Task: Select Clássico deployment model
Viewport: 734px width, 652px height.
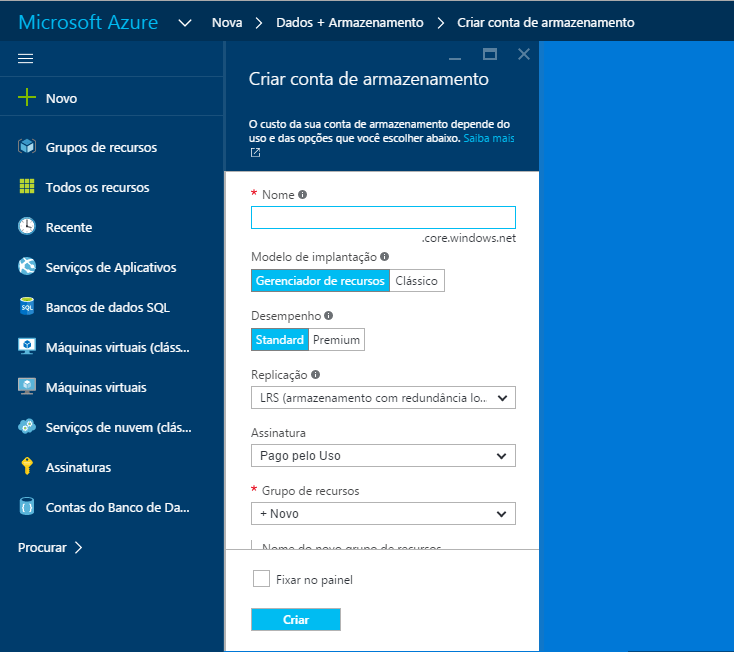Action: click(x=416, y=281)
